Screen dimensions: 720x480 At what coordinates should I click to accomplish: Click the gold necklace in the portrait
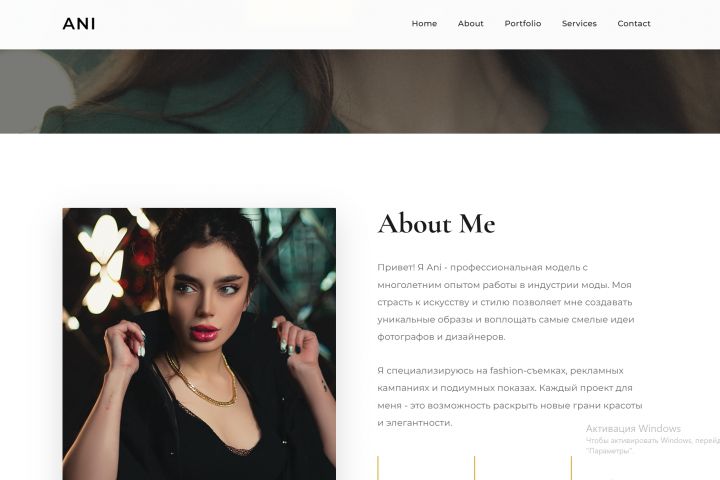(202, 379)
